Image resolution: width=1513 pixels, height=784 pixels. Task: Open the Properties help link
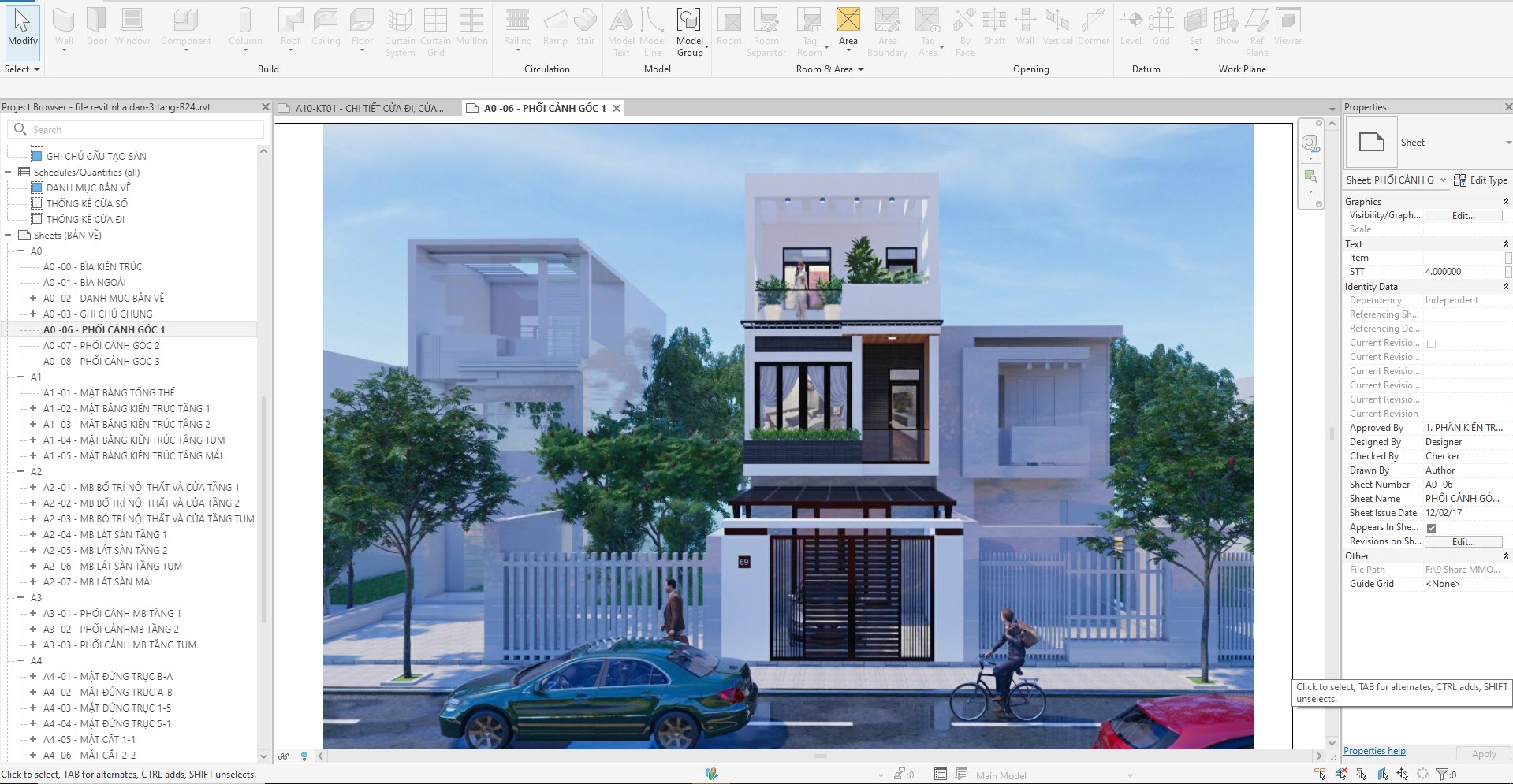coord(1374,751)
